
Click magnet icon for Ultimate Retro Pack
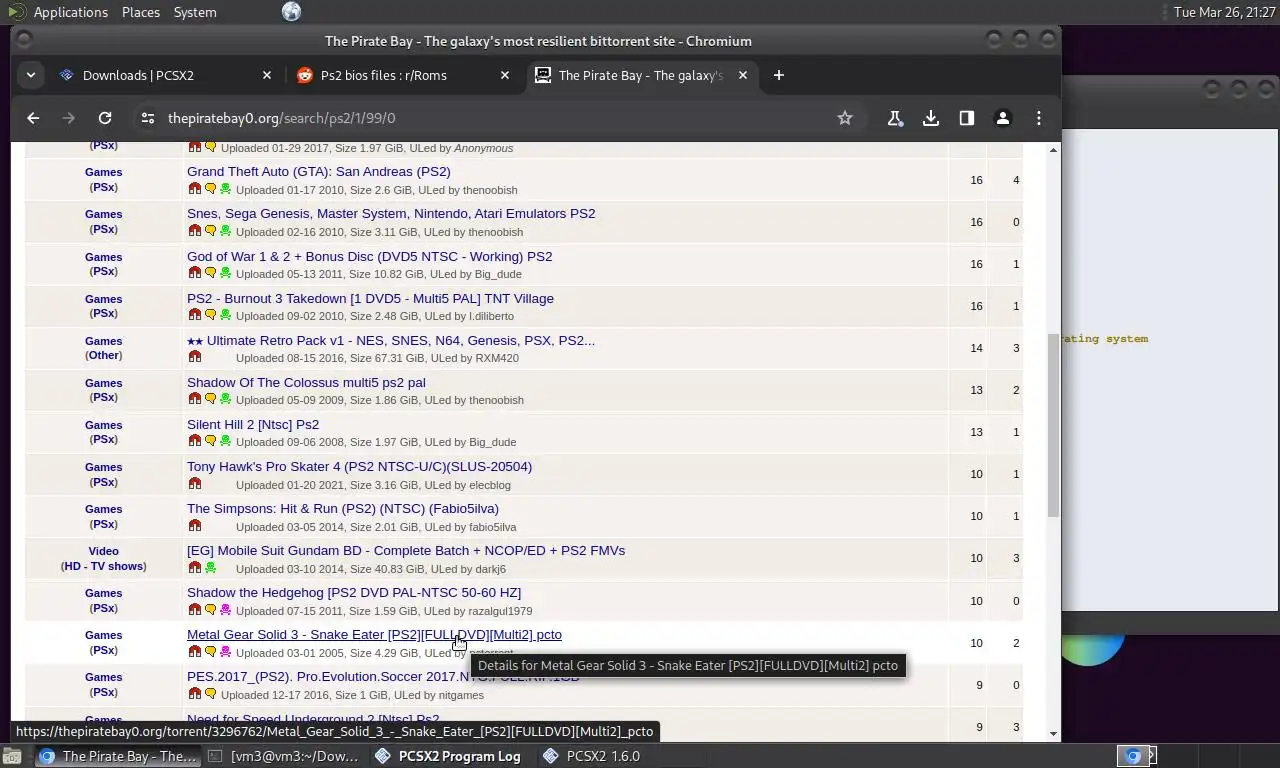195,357
